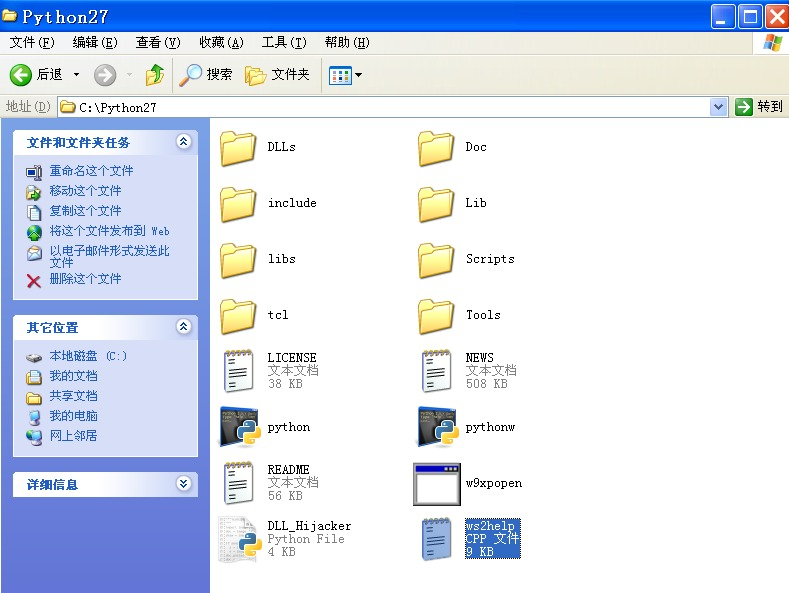Open the 查看(V) menu
The width and height of the screenshot is (789, 593).
coord(157,42)
